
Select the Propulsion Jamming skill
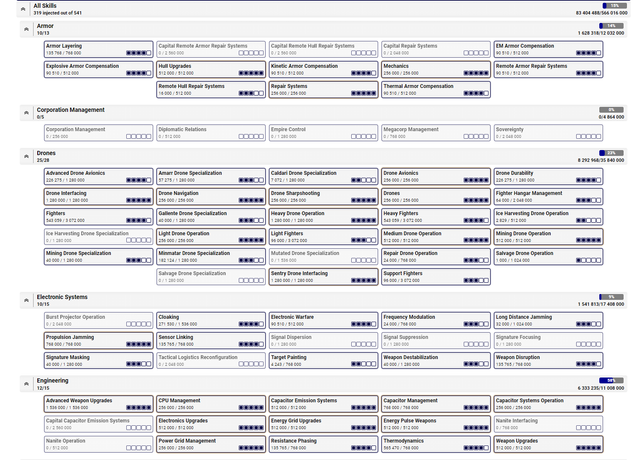pyautogui.click(x=98, y=340)
